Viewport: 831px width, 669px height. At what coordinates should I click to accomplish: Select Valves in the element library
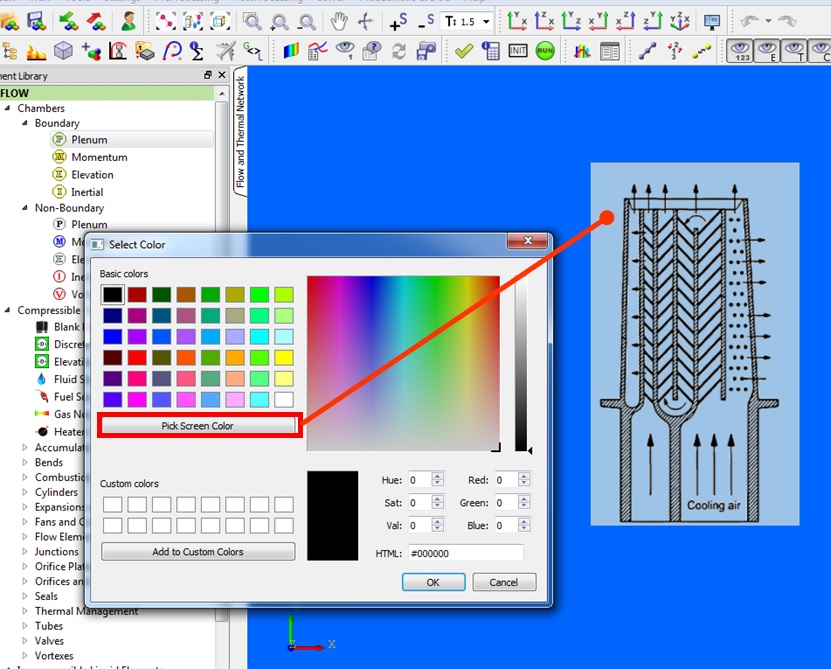pos(49,641)
